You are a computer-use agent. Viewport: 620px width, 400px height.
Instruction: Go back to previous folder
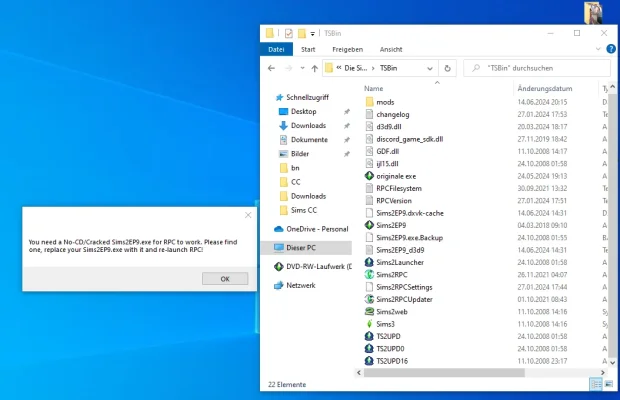[271, 68]
